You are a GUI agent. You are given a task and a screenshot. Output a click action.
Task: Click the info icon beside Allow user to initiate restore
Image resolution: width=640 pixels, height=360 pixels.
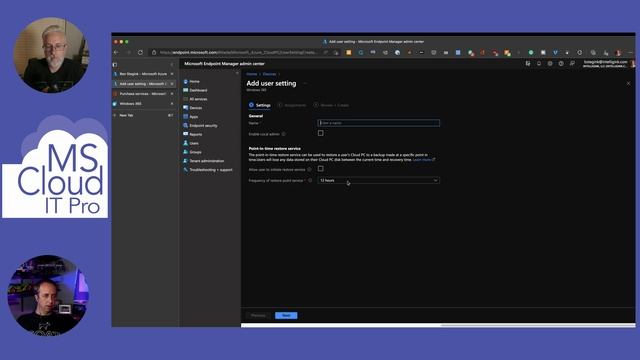309,169
